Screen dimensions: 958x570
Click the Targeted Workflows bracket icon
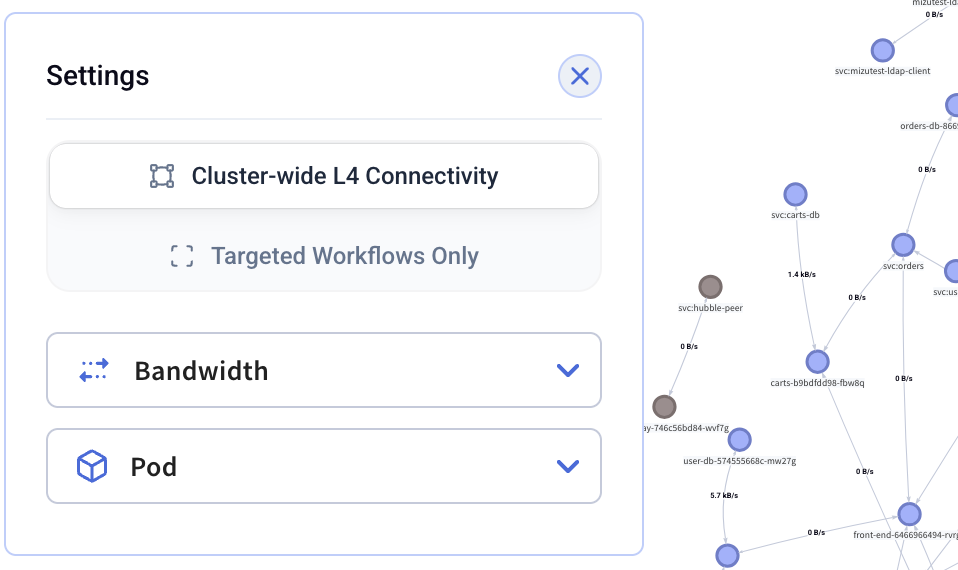point(182,256)
